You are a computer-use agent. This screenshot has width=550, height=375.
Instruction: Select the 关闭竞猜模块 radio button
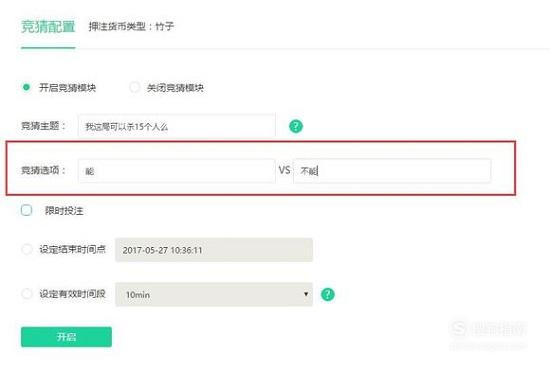pyautogui.click(x=134, y=87)
